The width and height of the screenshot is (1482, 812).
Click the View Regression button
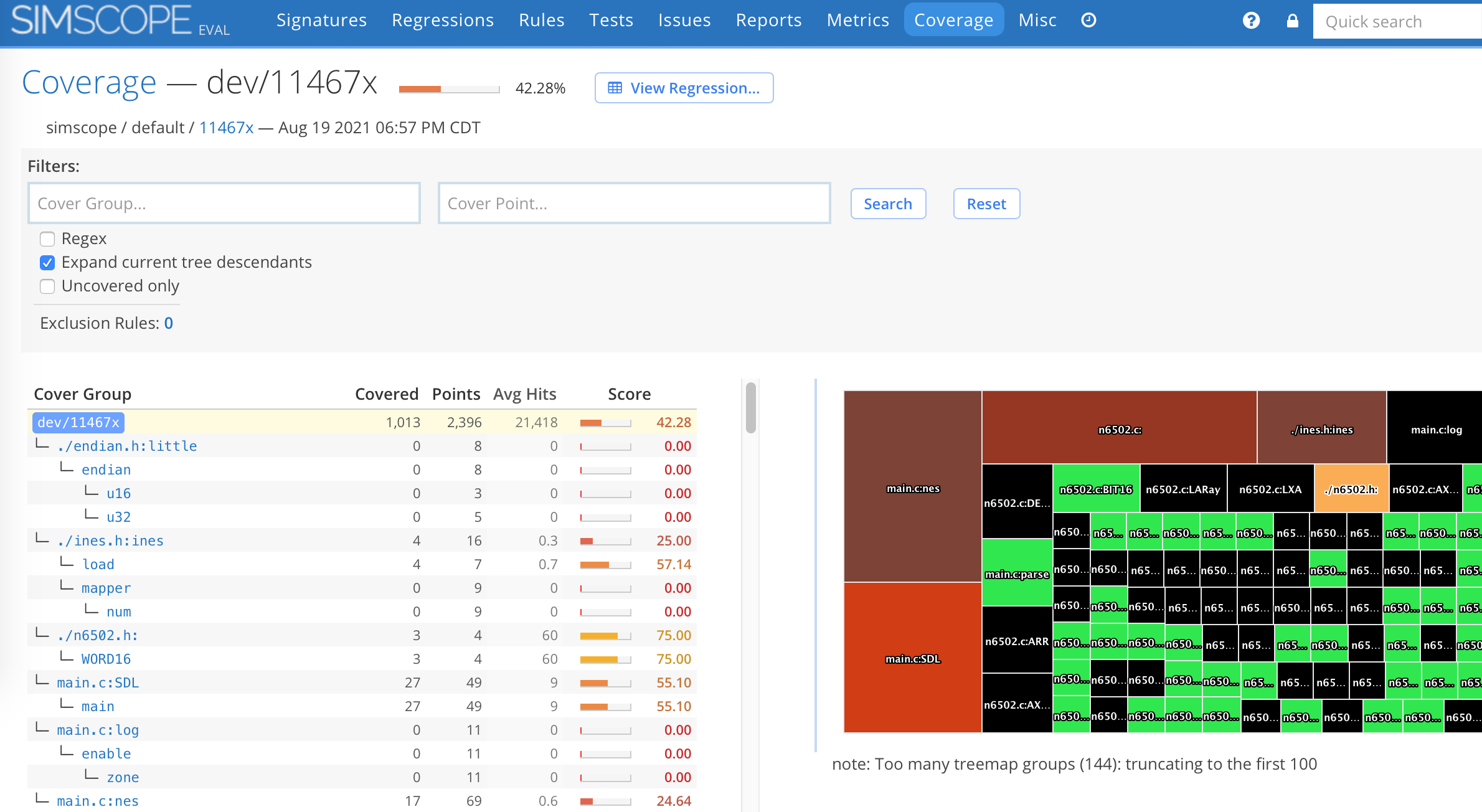(683, 88)
